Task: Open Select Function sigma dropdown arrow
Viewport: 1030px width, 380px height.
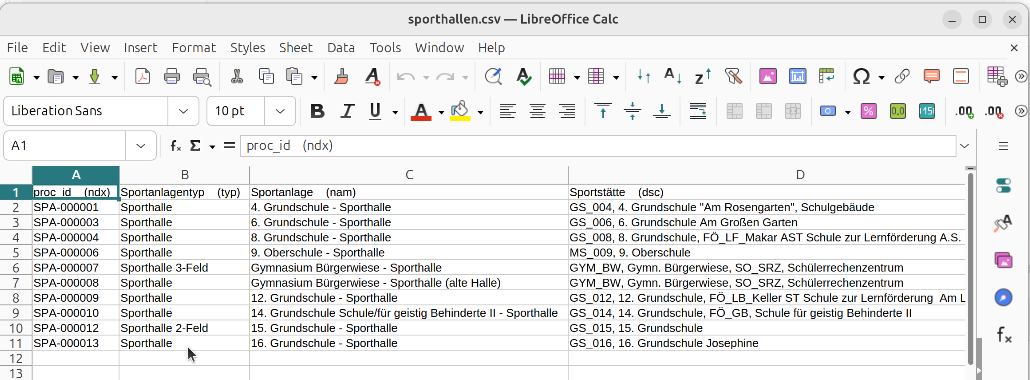Action: point(212,146)
